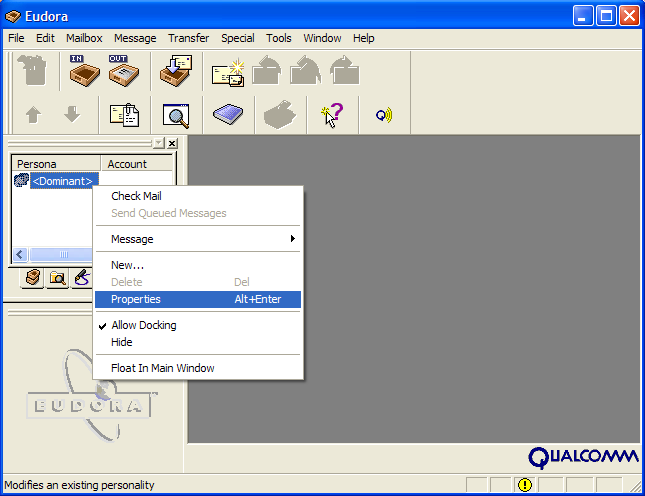Click the persona list scroll-left arrow
The width and height of the screenshot is (645, 496).
click(20, 255)
